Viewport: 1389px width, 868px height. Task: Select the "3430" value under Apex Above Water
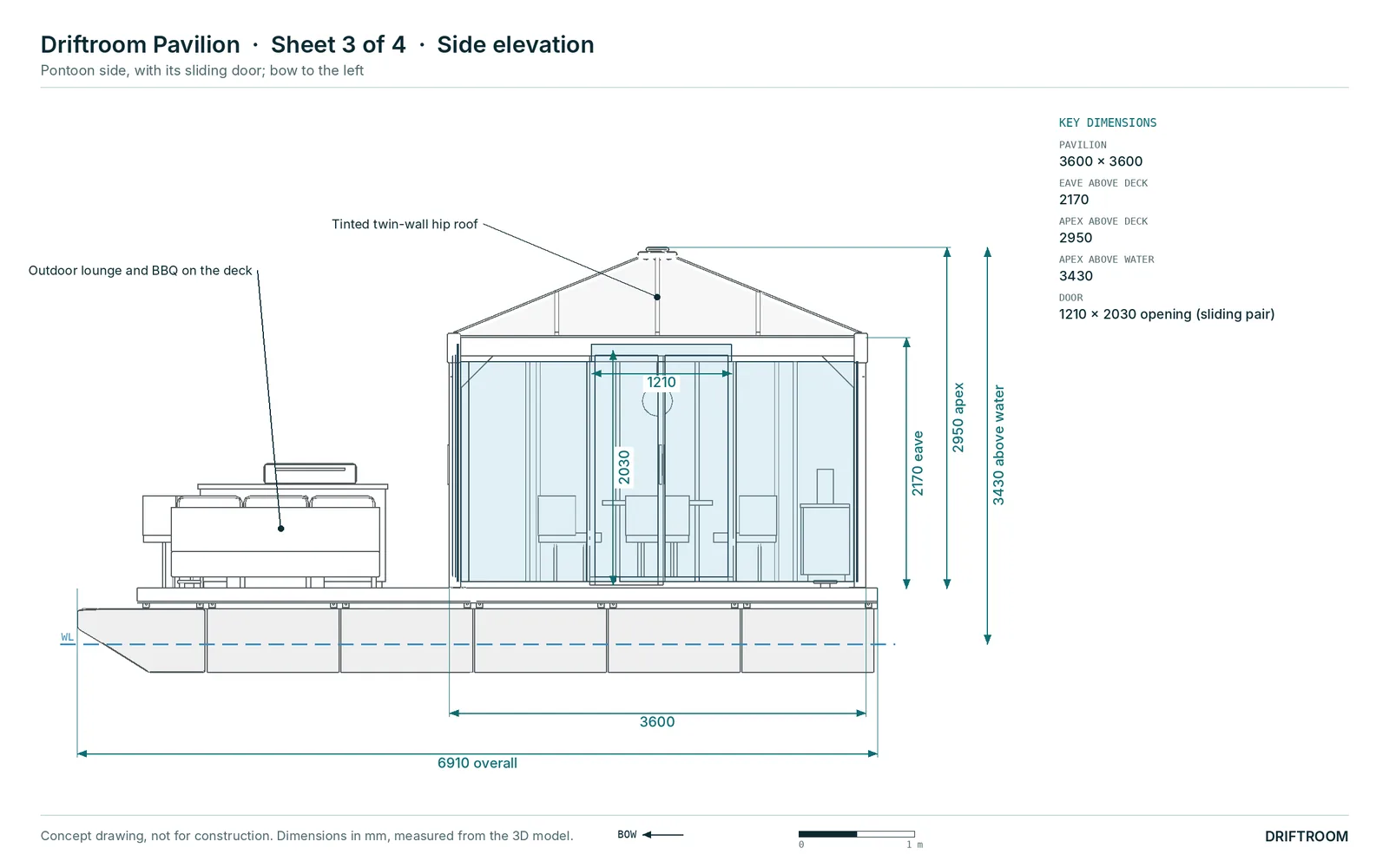pos(1076,276)
